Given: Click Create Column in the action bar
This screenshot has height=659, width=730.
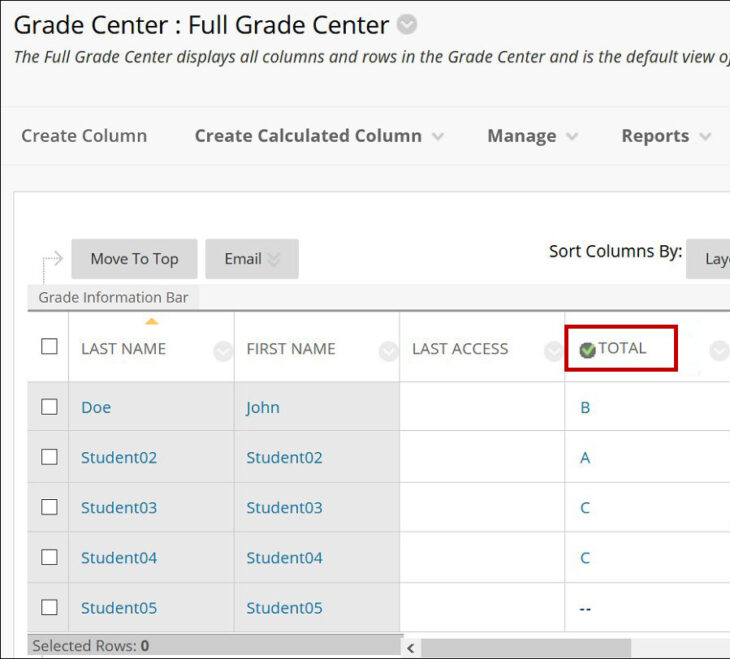Looking at the screenshot, I should [84, 136].
